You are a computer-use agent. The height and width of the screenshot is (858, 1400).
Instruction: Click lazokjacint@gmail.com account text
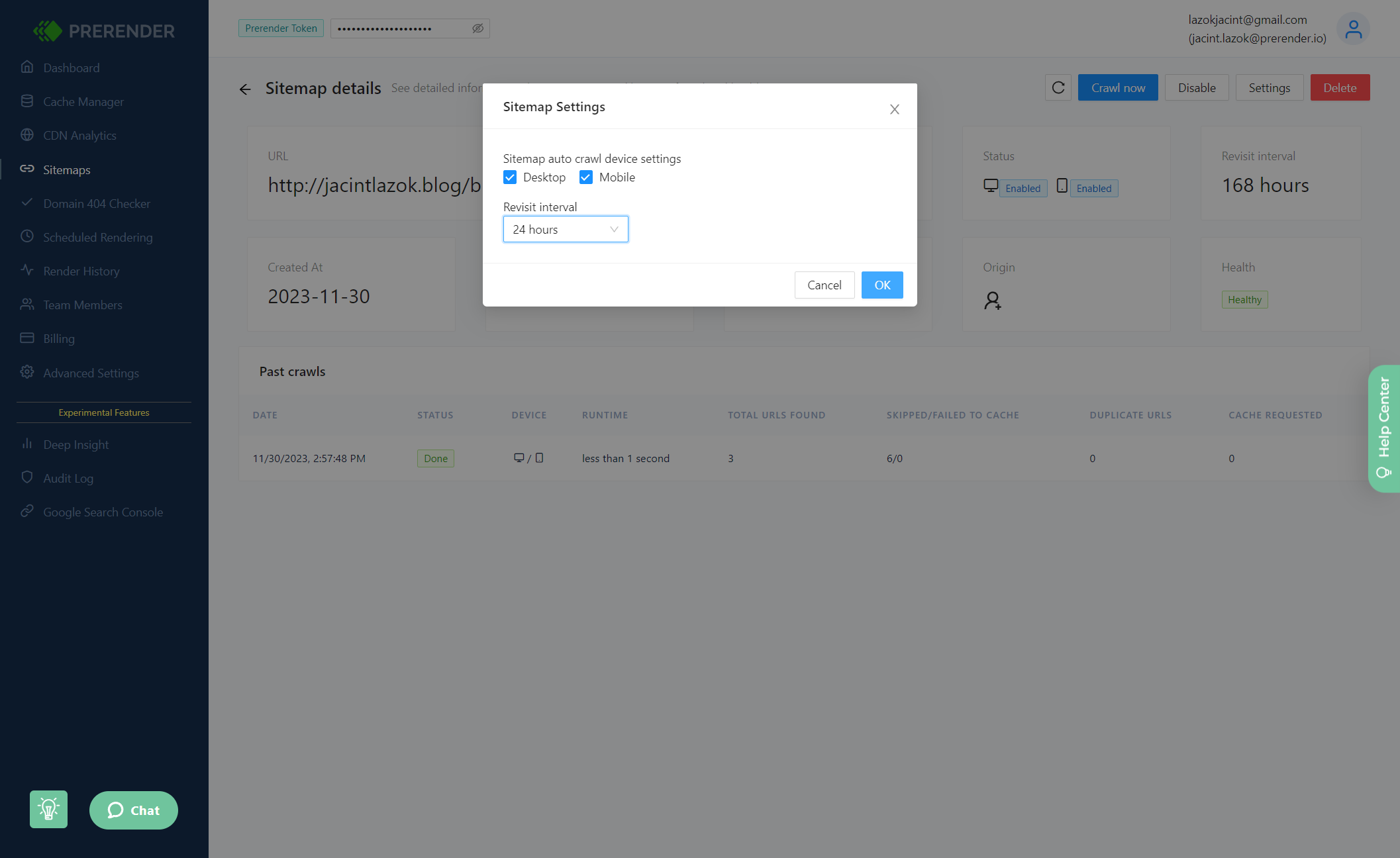[1248, 20]
